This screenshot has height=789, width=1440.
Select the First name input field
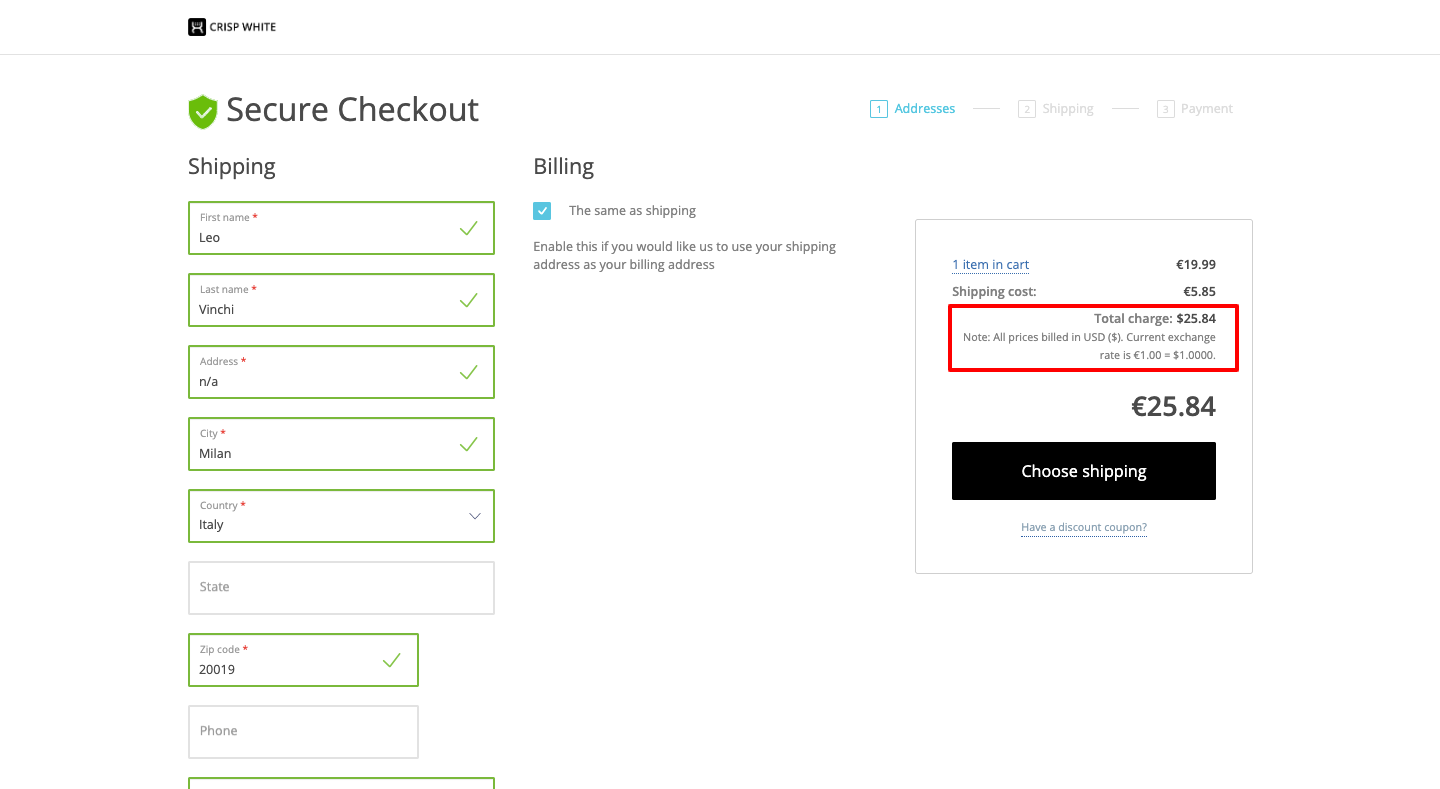tap(320, 237)
